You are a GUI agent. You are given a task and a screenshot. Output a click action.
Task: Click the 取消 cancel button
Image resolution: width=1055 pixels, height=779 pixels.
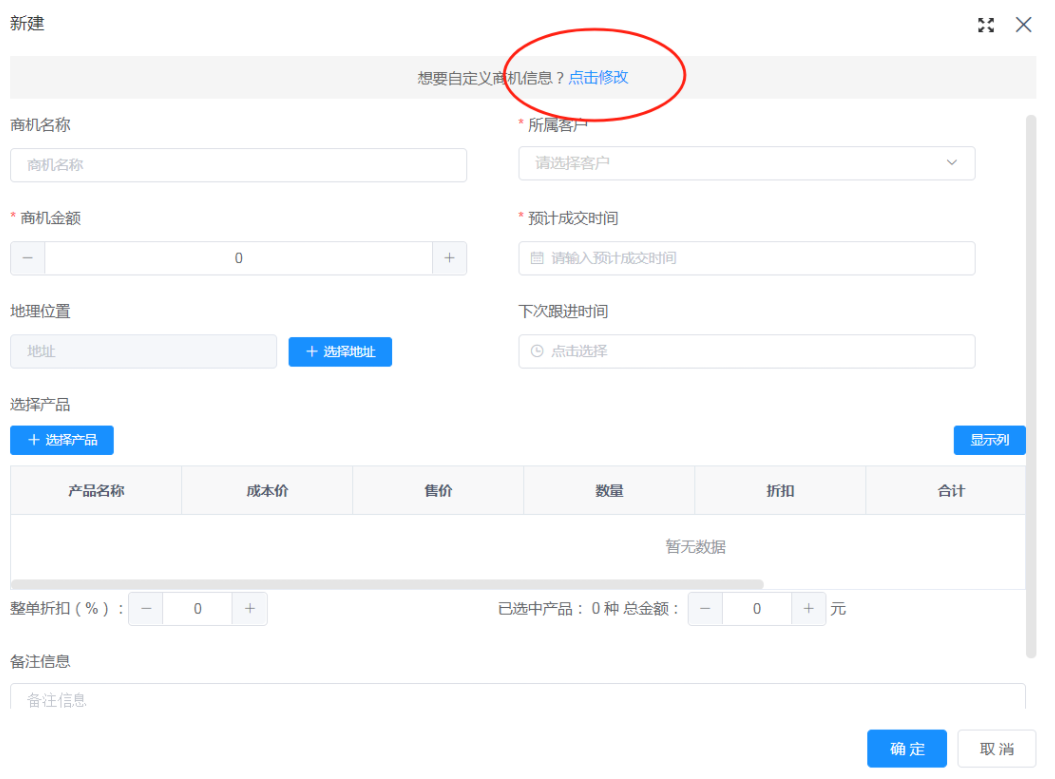tap(996, 748)
